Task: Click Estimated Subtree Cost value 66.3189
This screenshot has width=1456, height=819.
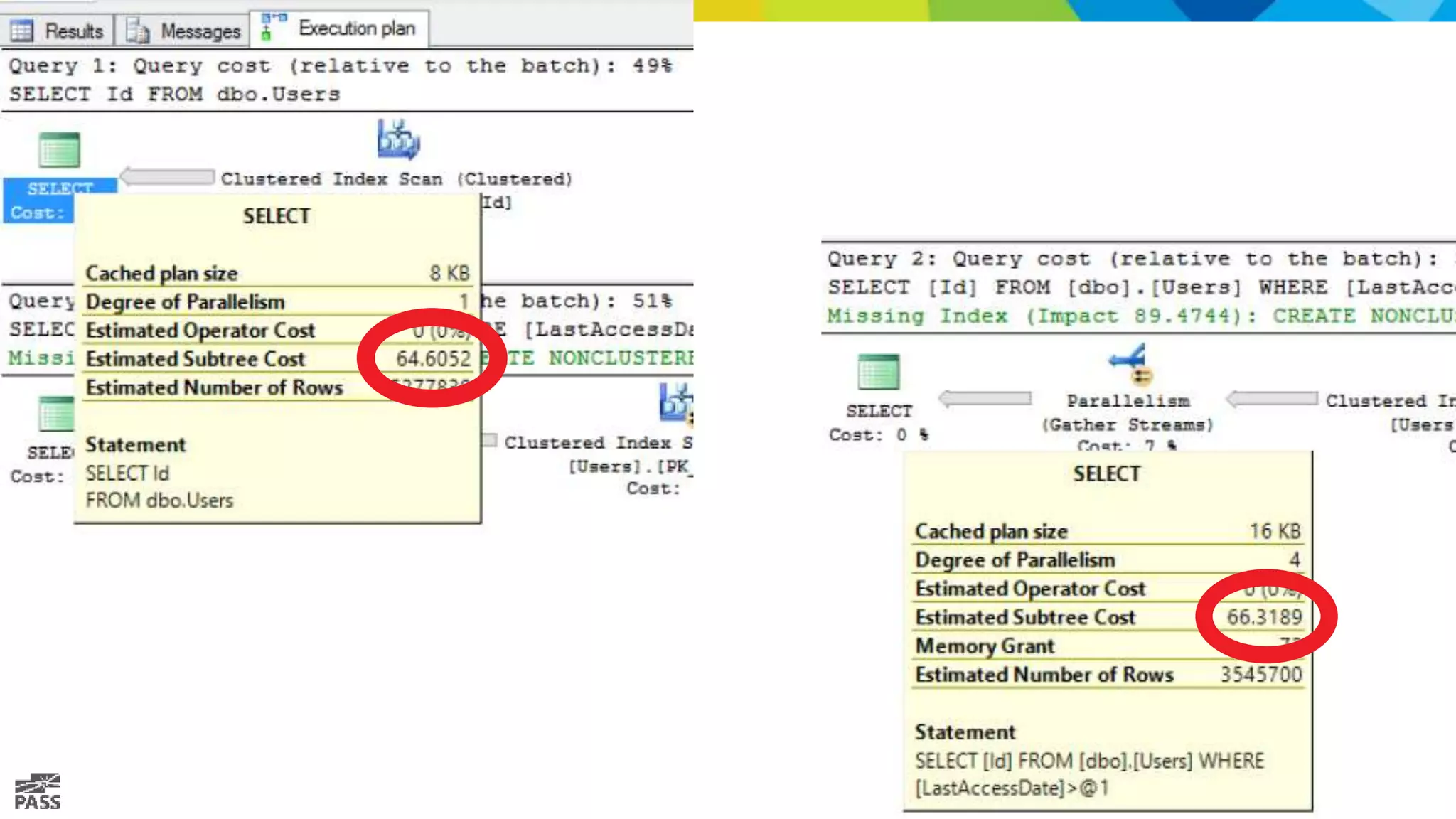Action: 1264,617
